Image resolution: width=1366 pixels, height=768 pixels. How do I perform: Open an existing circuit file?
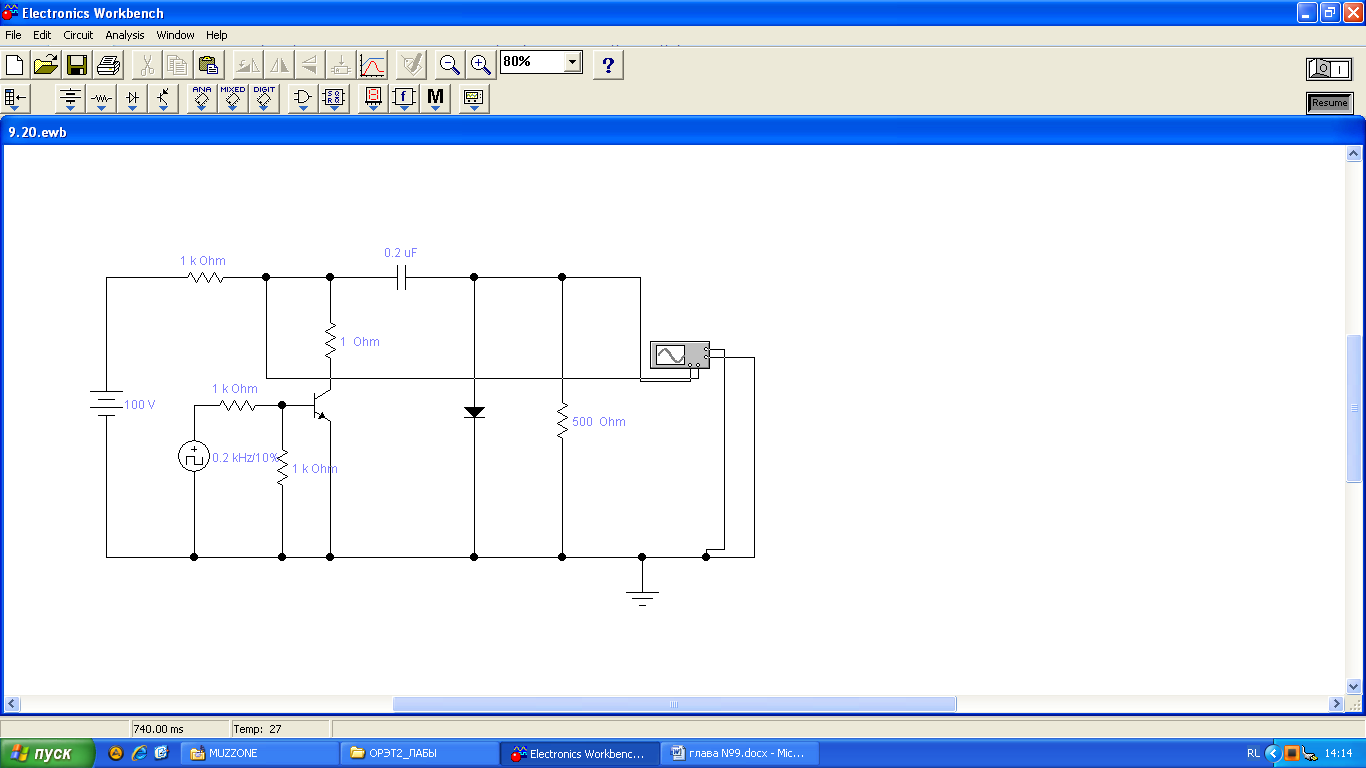click(x=46, y=65)
